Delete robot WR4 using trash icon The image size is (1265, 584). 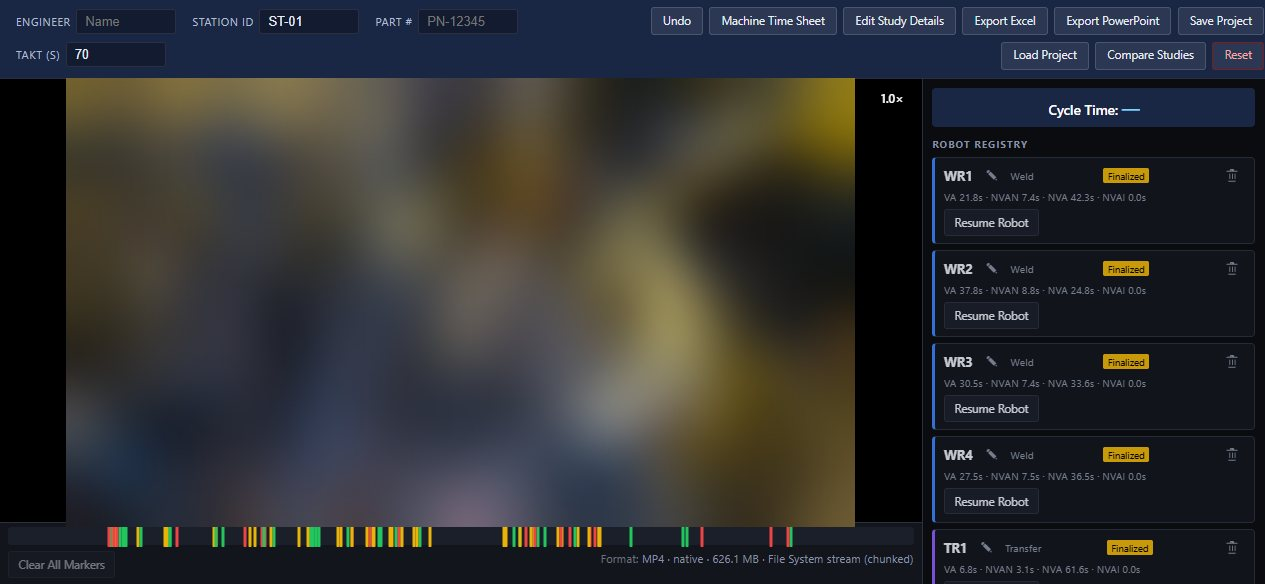click(x=1232, y=455)
